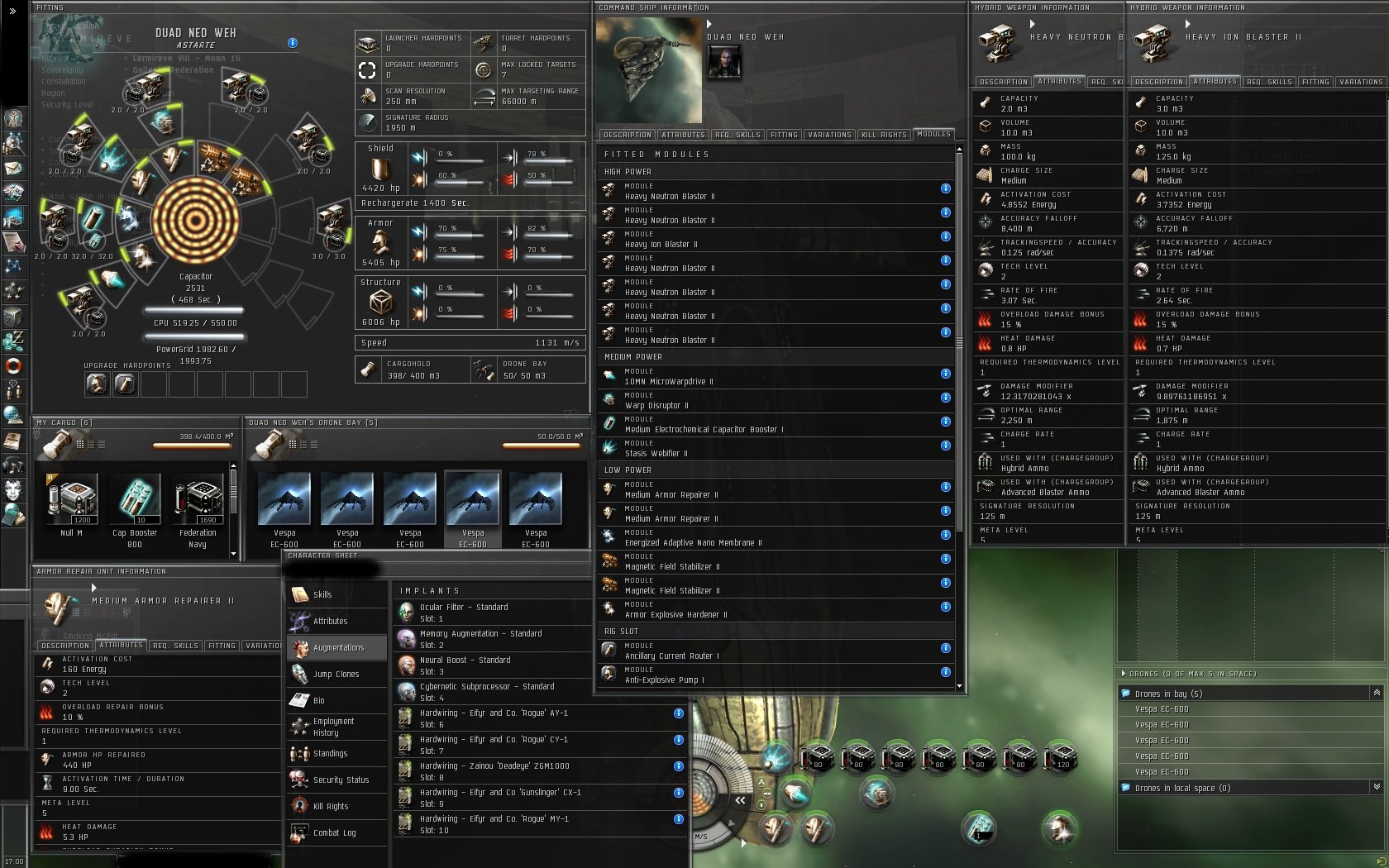Open the Jukebox headphones icon in the Neocom

13,464
